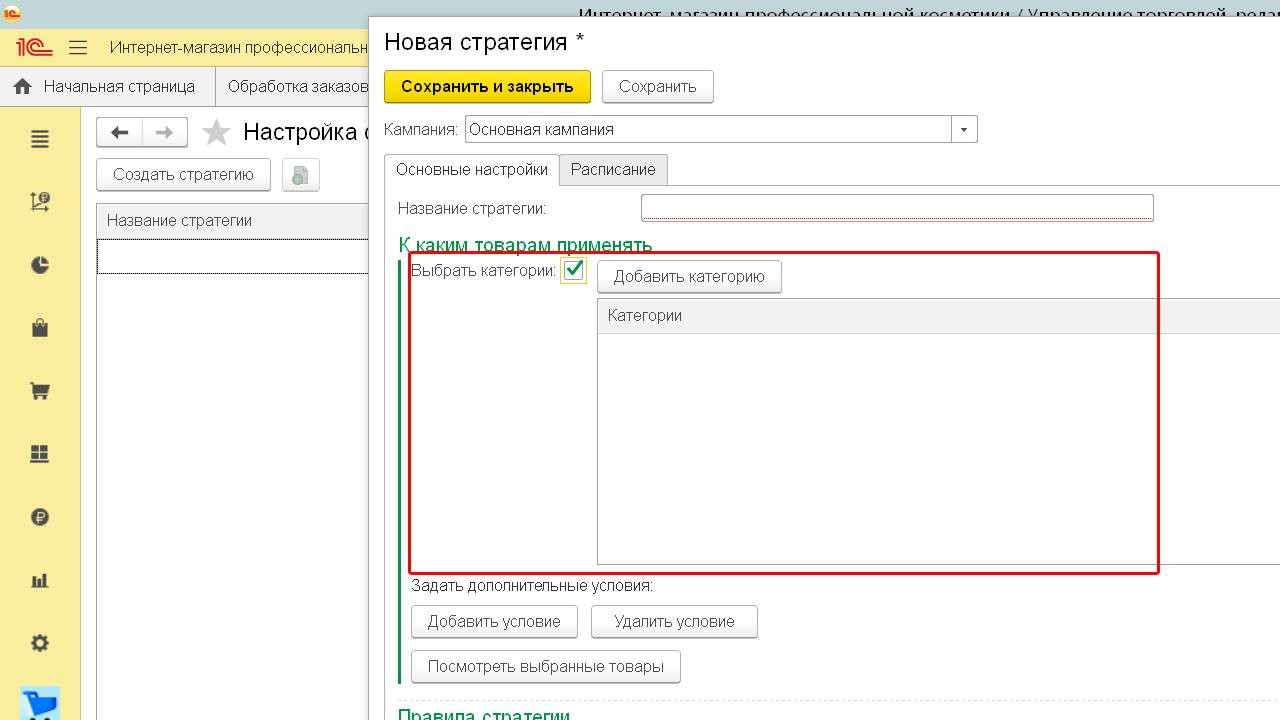Click 'Посмотреть выбранные товары' button
Screen dimensions: 1280x720
coord(545,666)
